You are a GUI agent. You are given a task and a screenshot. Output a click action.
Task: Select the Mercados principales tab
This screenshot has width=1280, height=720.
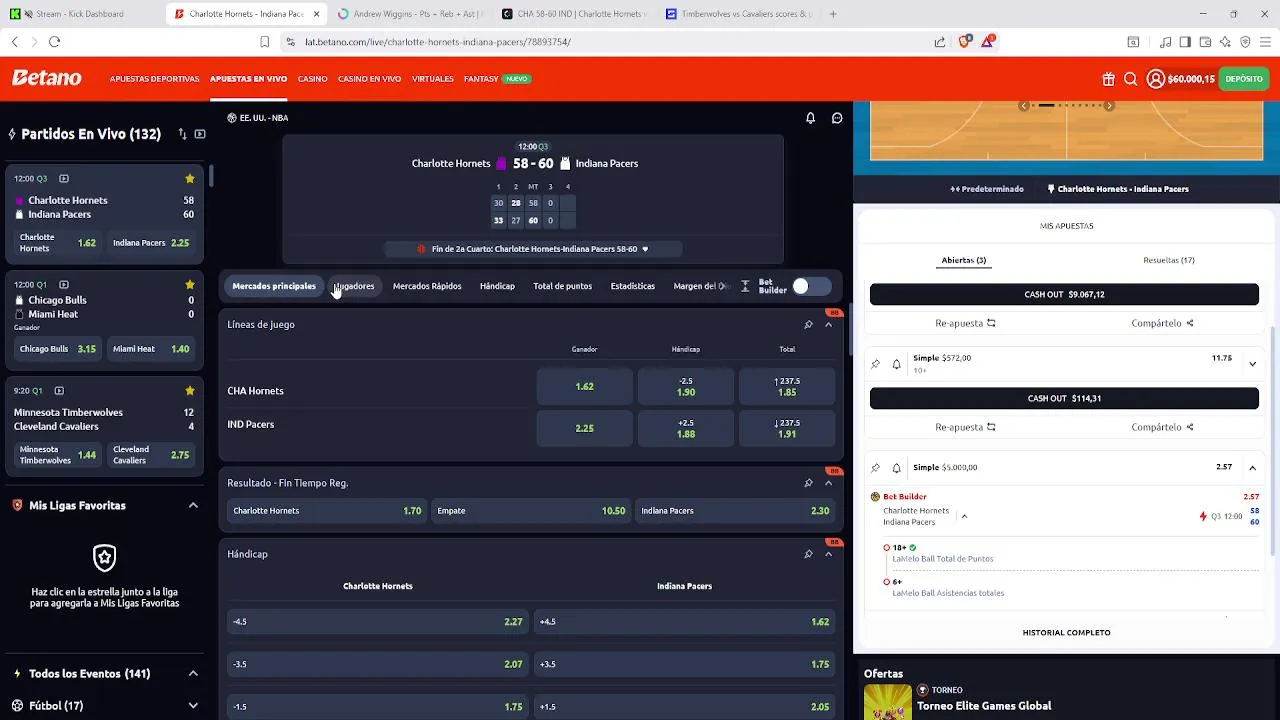pyautogui.click(x=274, y=286)
